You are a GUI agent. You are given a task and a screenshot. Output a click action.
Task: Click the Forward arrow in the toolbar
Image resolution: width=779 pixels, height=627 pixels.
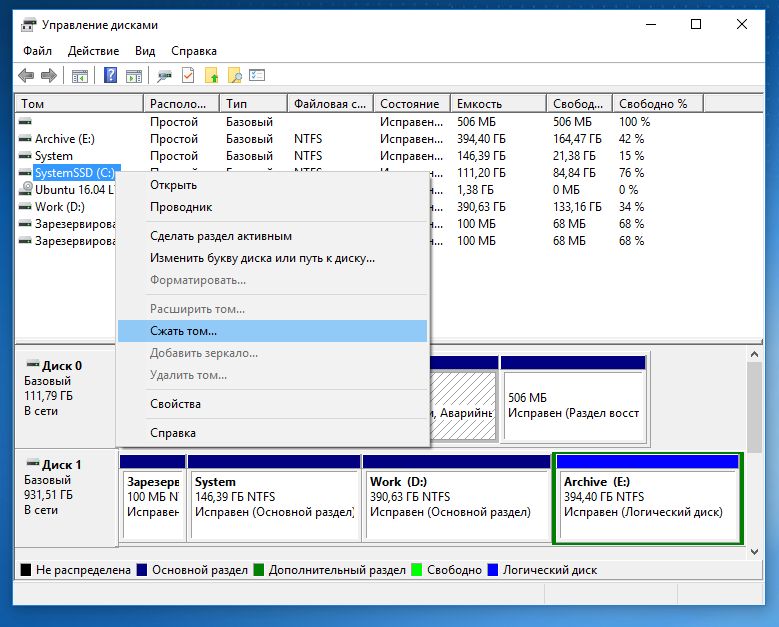pyautogui.click(x=48, y=75)
